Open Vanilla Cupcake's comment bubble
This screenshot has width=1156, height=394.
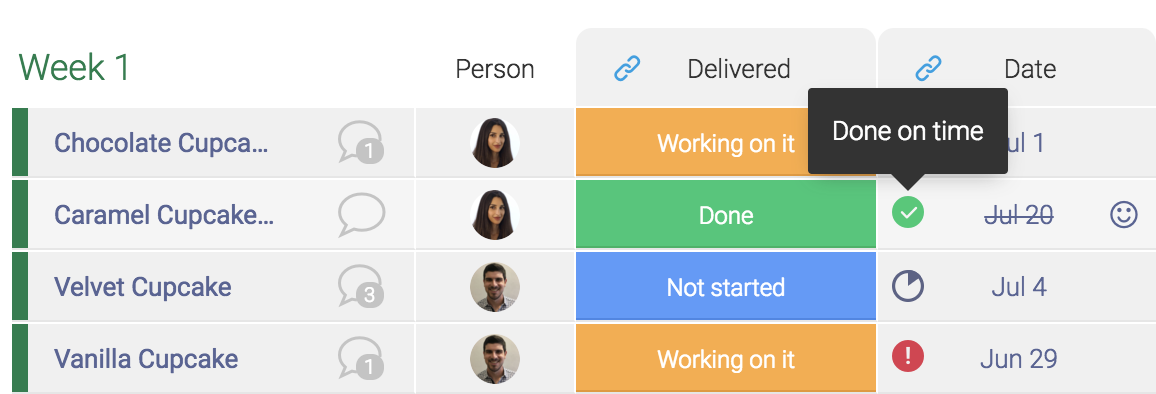pos(361,358)
